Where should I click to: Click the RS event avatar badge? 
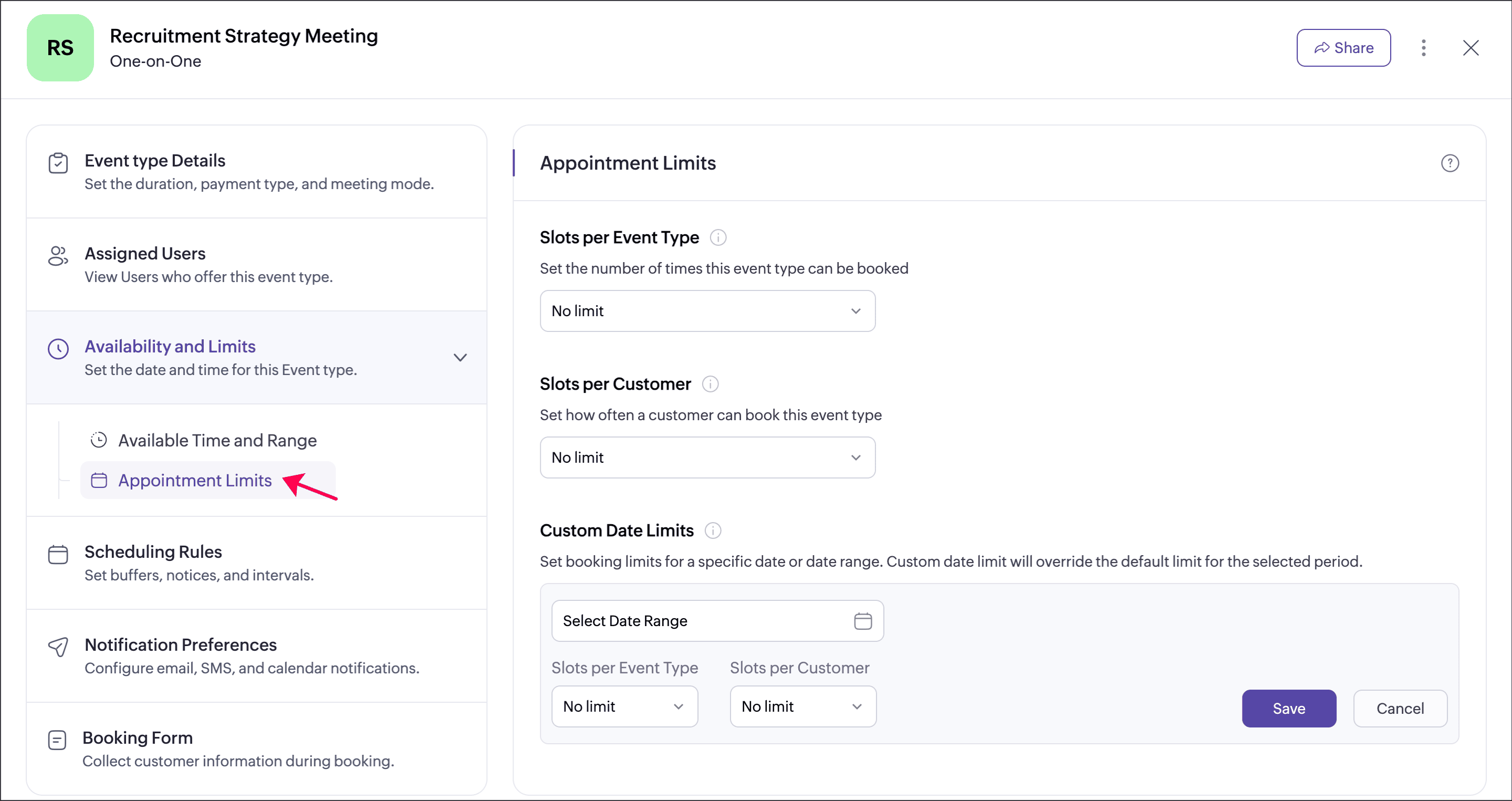coord(60,48)
